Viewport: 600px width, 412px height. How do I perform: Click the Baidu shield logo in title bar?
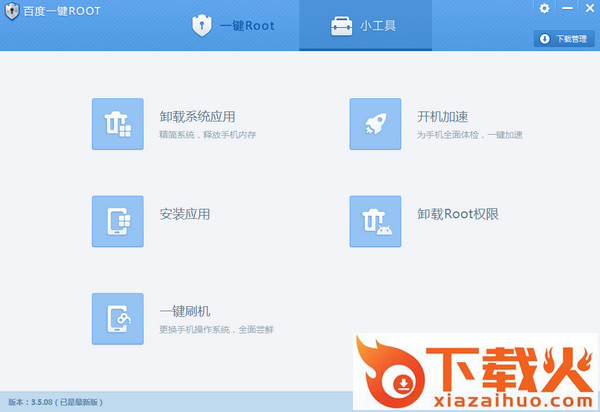point(11,10)
